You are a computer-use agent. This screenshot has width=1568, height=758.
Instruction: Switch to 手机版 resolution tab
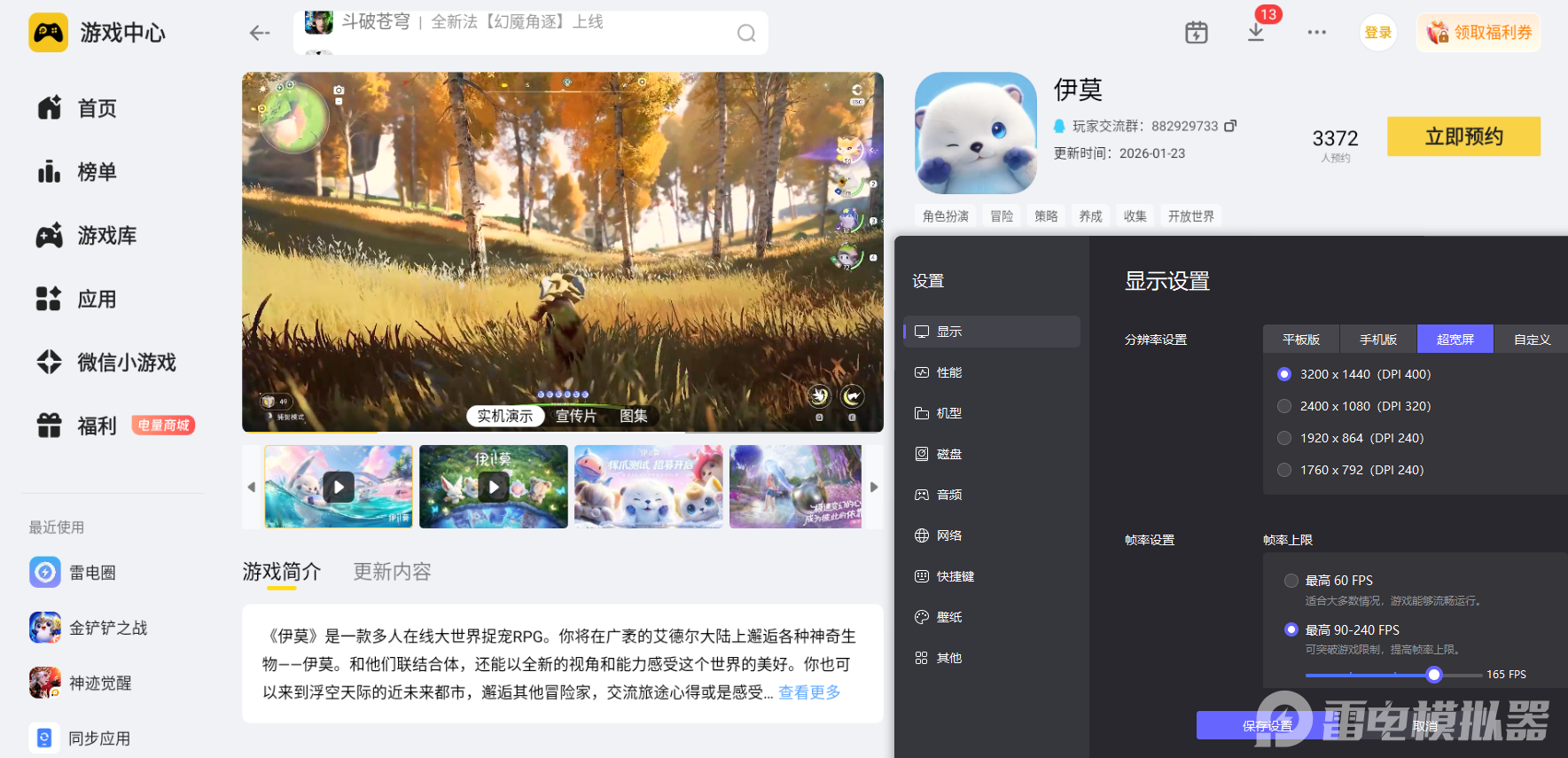click(1378, 340)
